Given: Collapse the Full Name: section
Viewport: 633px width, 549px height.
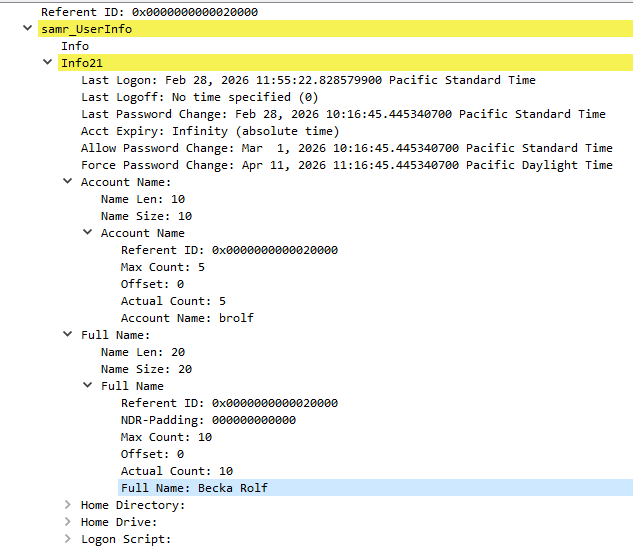Looking at the screenshot, I should pyautogui.click(x=68, y=334).
